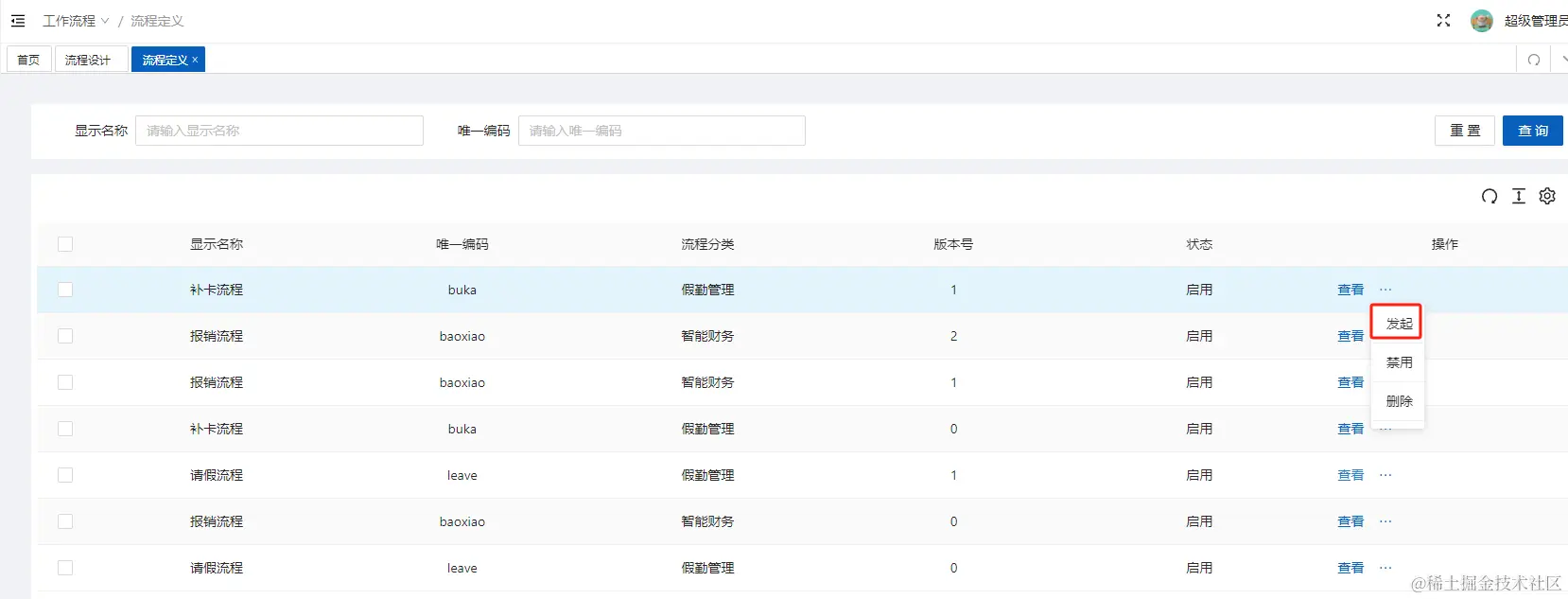This screenshot has width=1568, height=599.
Task: Click the 流程分类 column header
Action: point(707,244)
